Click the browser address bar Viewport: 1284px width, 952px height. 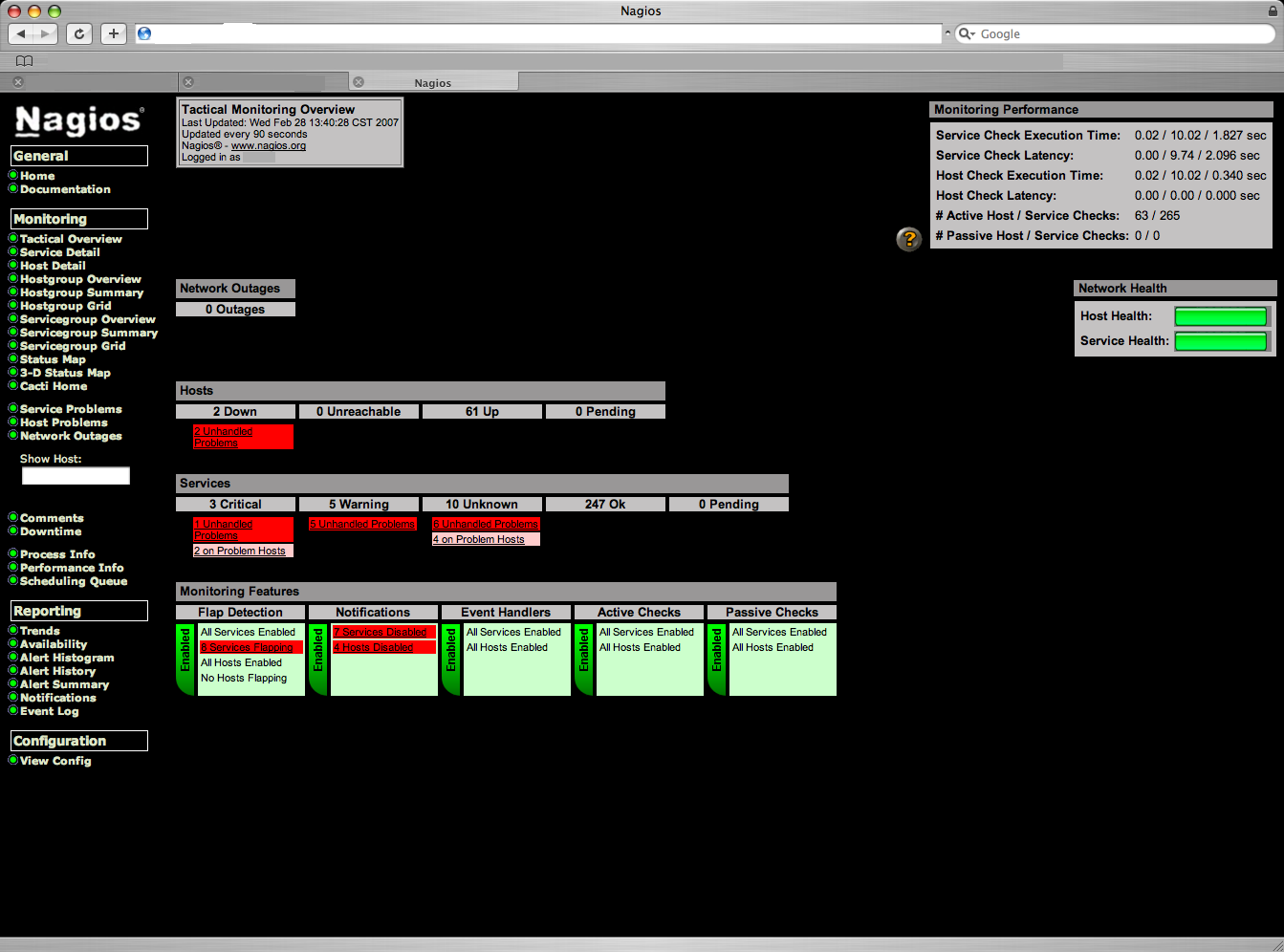tap(538, 33)
